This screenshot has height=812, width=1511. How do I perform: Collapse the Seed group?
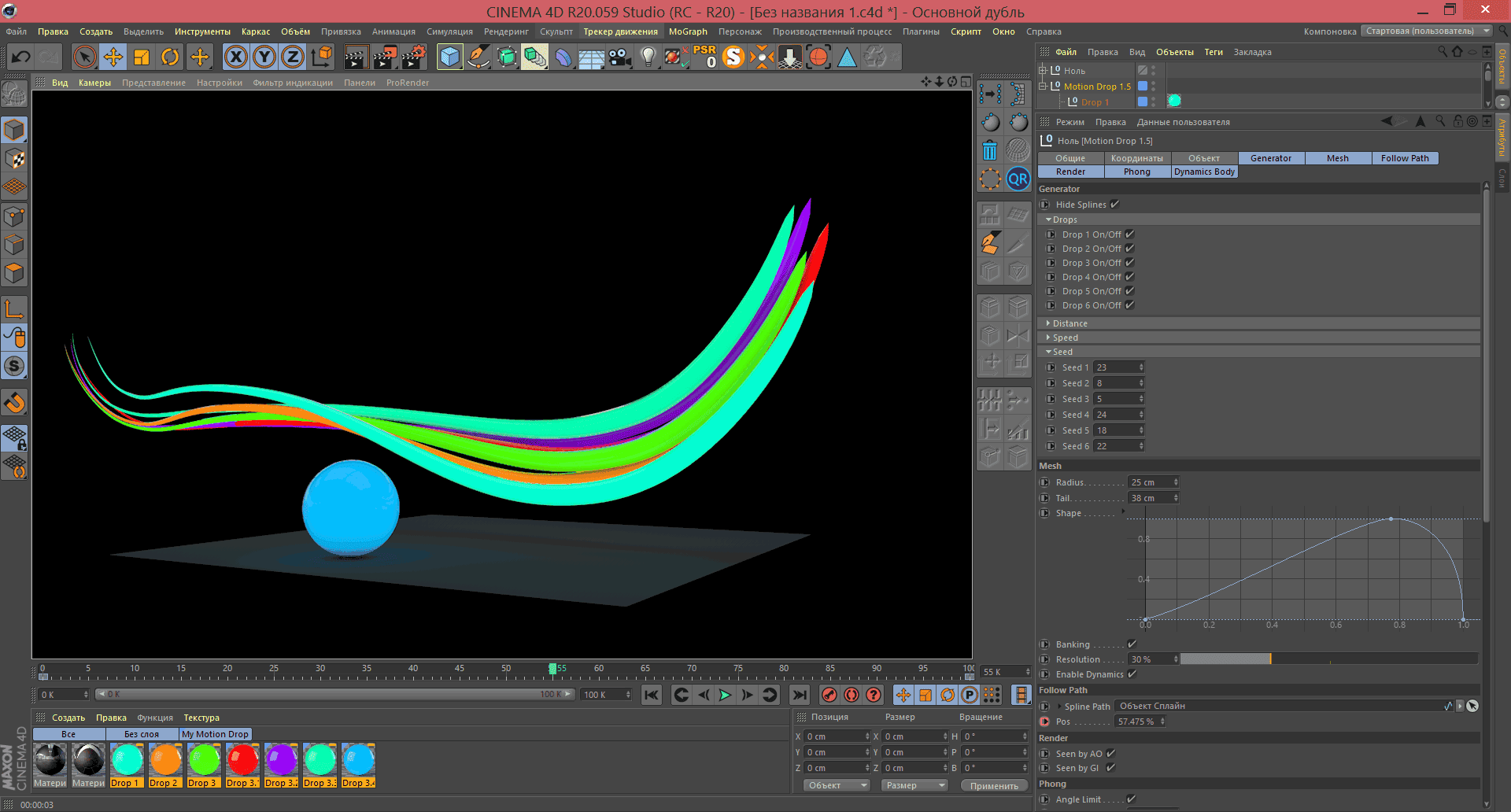tap(1048, 352)
